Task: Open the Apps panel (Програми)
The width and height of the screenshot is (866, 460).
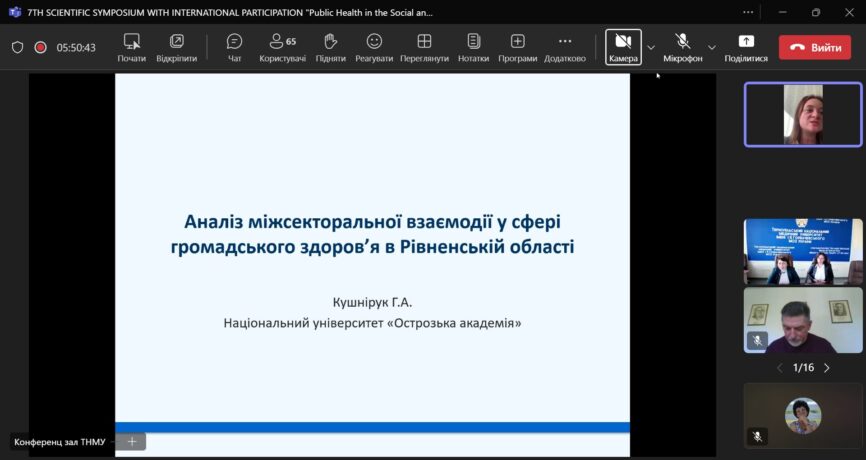Action: click(517, 46)
